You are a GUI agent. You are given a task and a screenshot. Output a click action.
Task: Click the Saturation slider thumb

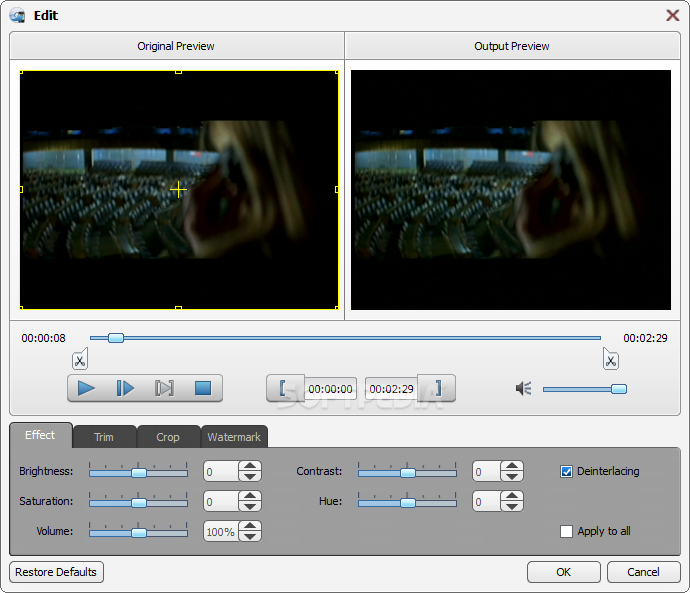[x=139, y=503]
